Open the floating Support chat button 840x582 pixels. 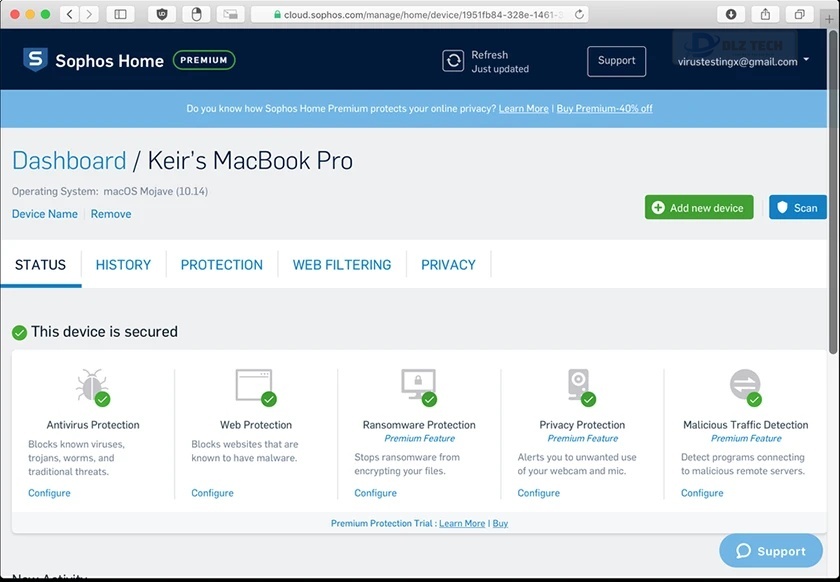click(x=771, y=551)
